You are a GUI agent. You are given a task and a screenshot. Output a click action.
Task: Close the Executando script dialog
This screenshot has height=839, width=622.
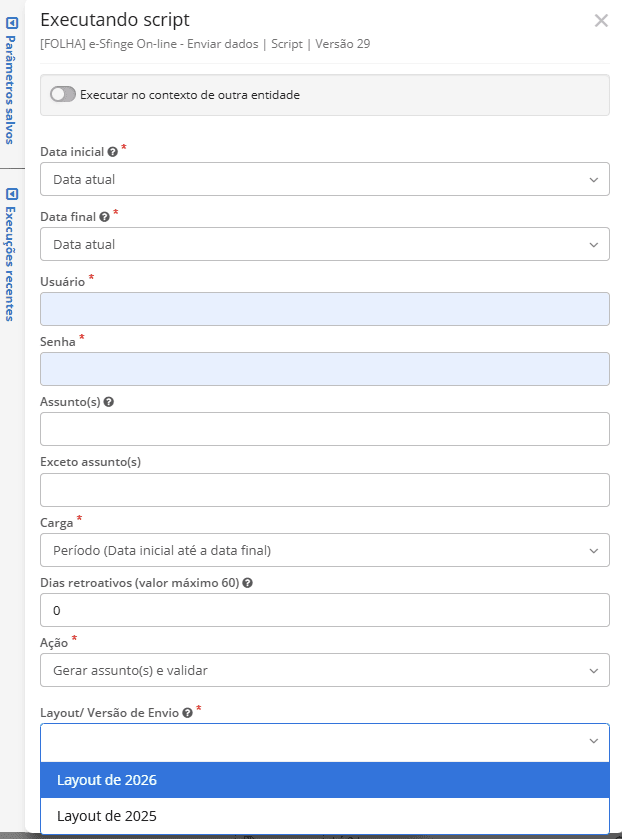click(x=601, y=20)
